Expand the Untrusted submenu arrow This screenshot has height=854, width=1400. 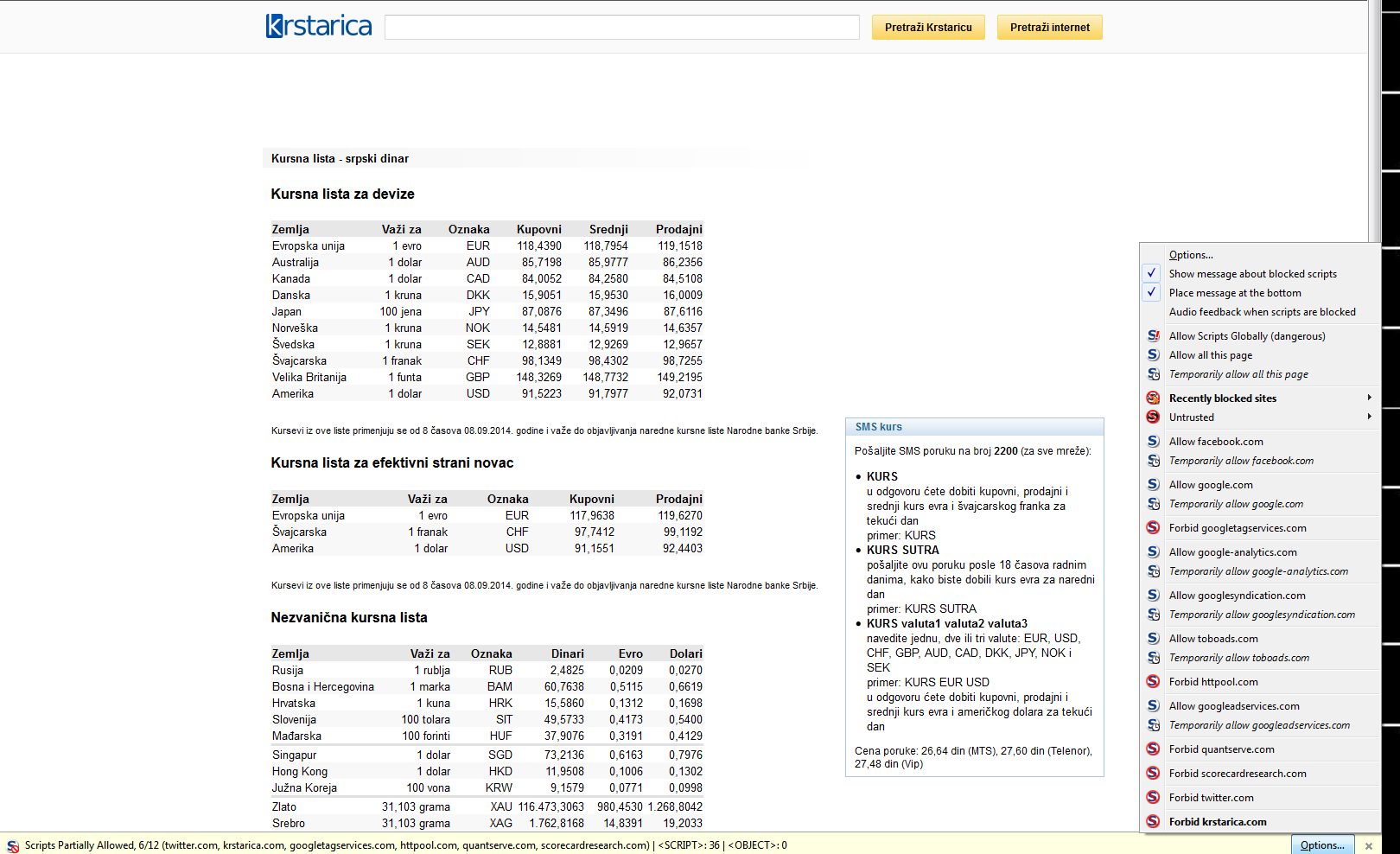[1369, 417]
